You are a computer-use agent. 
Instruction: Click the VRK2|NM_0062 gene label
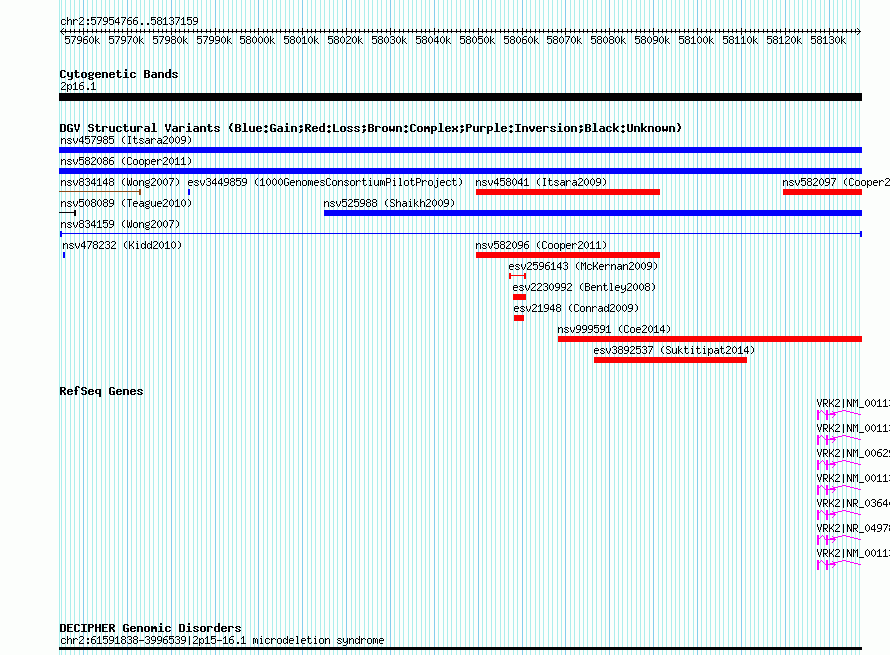[x=853, y=453]
